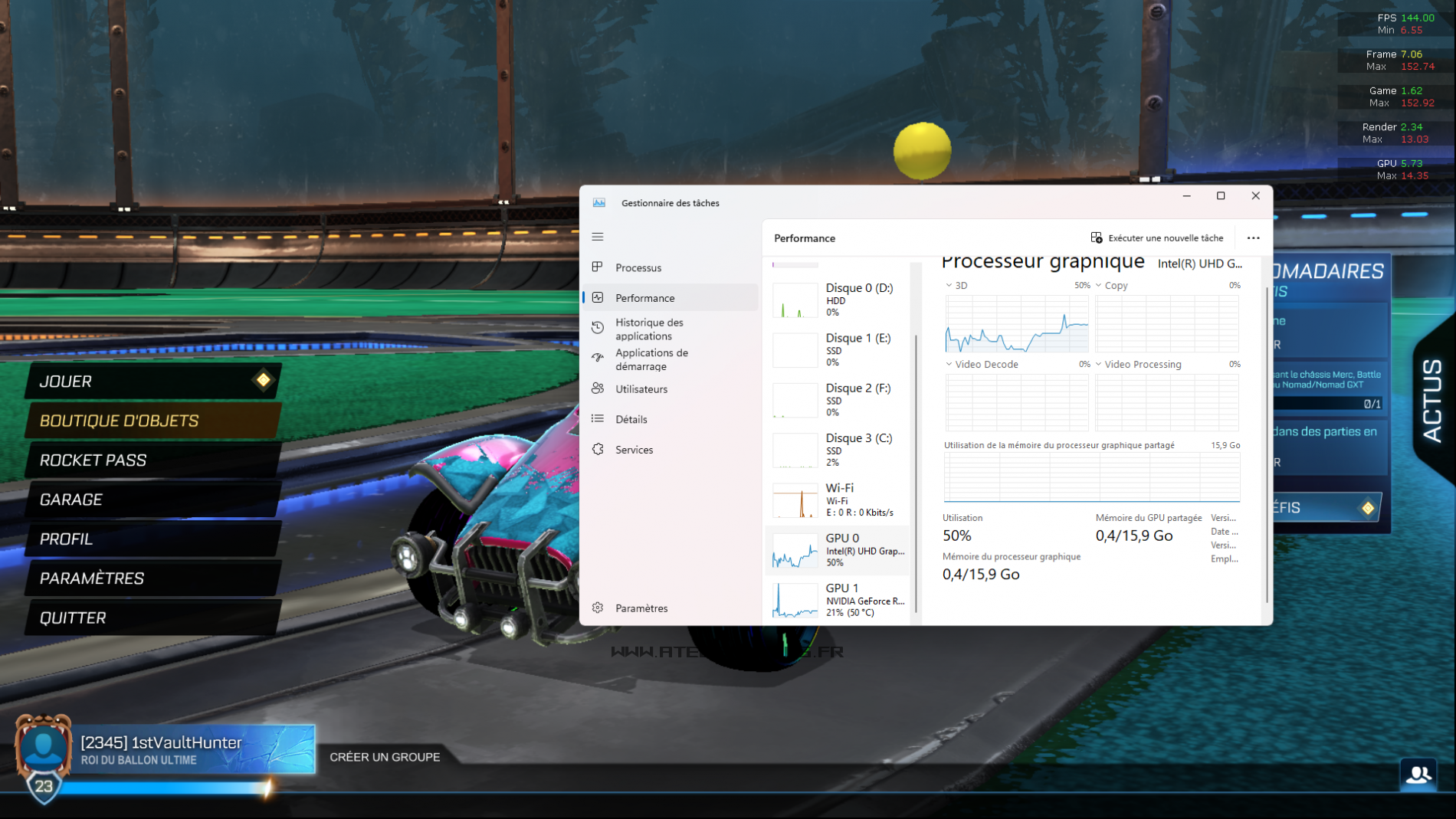Click the Détails list icon
Viewport: 1456px width, 819px height.
[598, 419]
